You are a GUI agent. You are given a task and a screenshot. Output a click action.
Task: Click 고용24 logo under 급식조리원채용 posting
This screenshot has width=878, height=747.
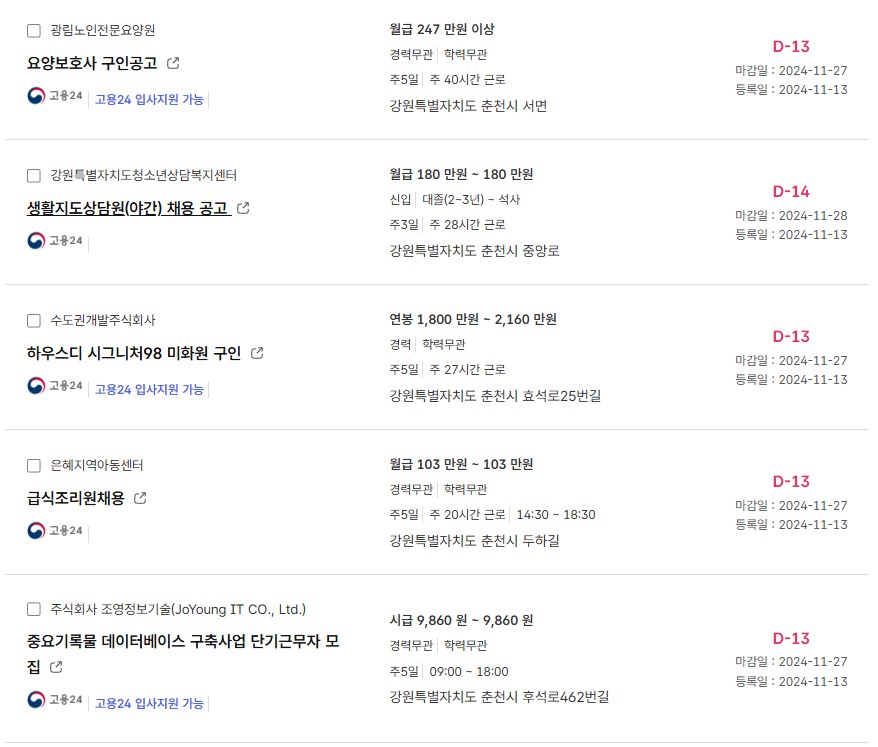(55, 530)
